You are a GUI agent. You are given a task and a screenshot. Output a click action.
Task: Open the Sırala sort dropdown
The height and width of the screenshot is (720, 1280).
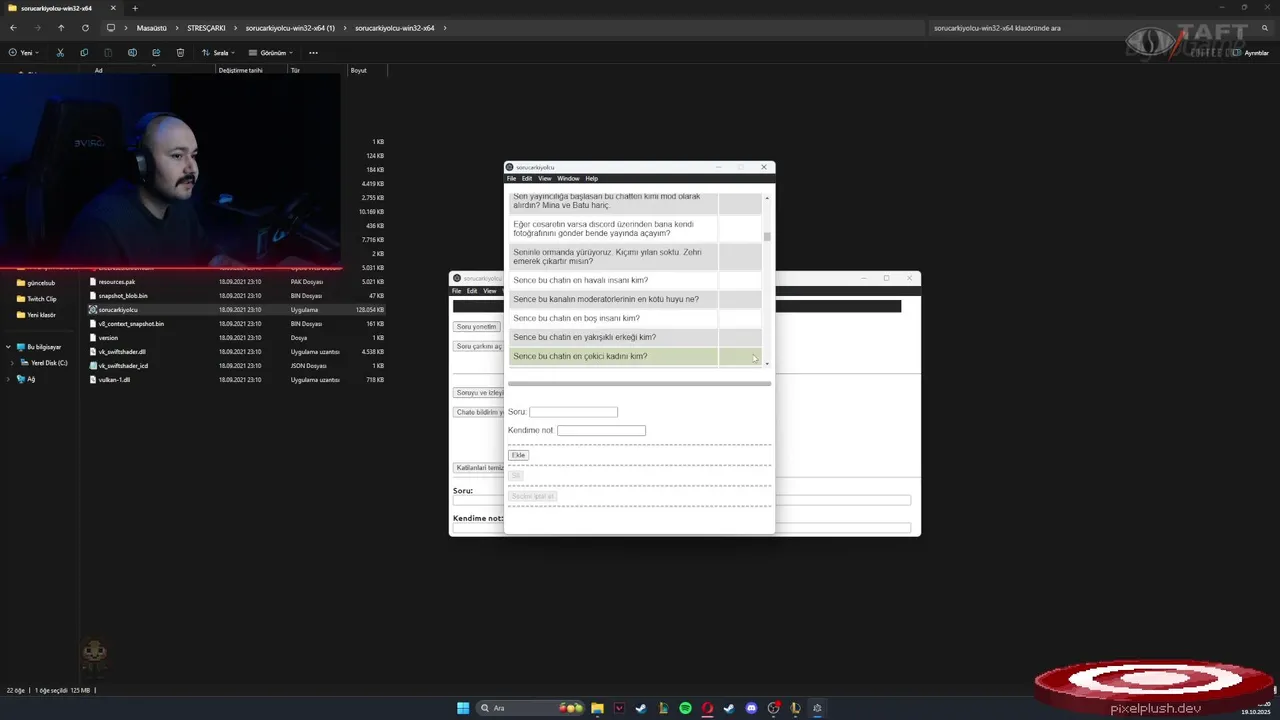point(218,53)
